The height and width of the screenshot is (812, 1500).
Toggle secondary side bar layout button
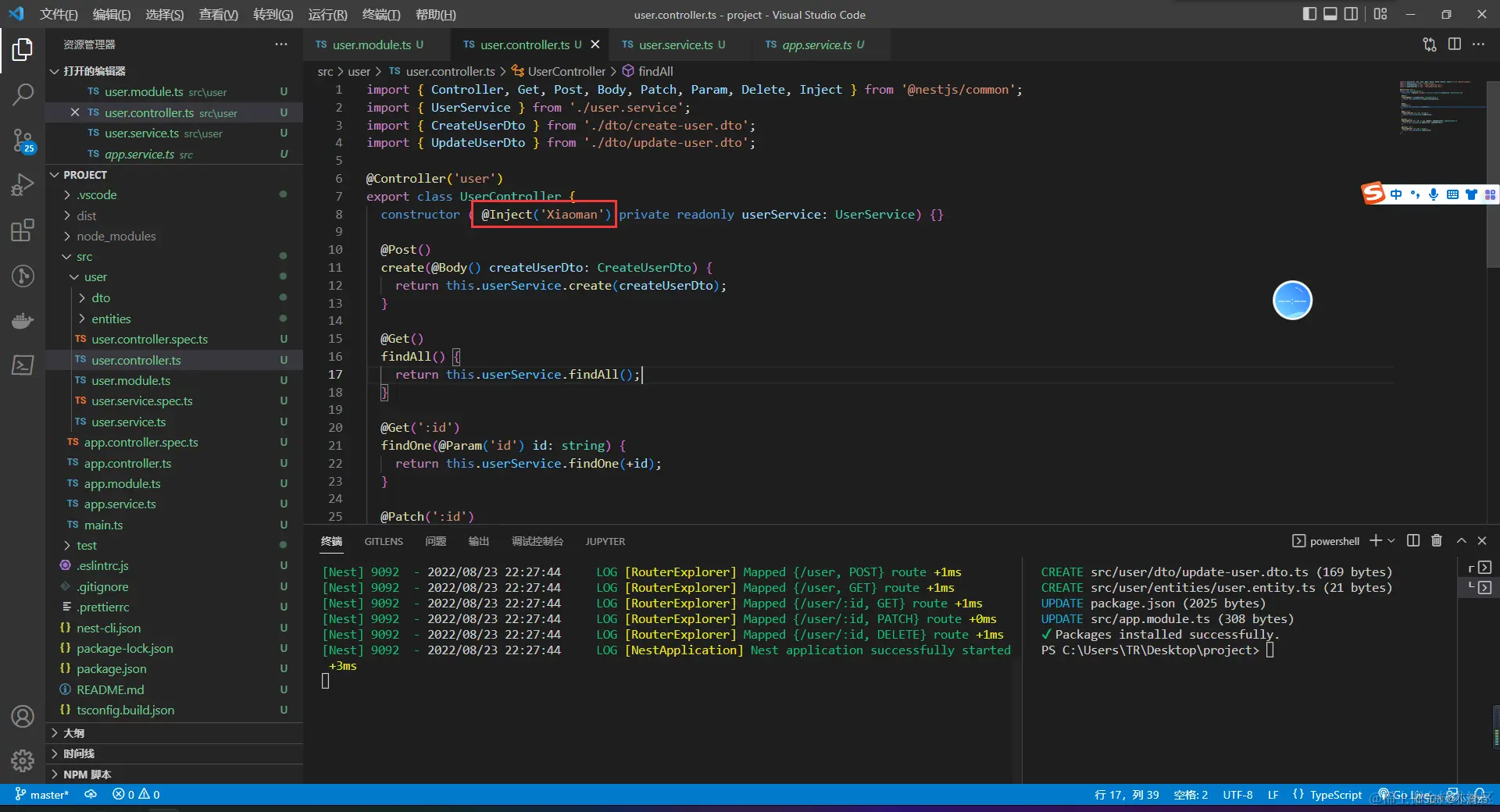coord(1351,14)
